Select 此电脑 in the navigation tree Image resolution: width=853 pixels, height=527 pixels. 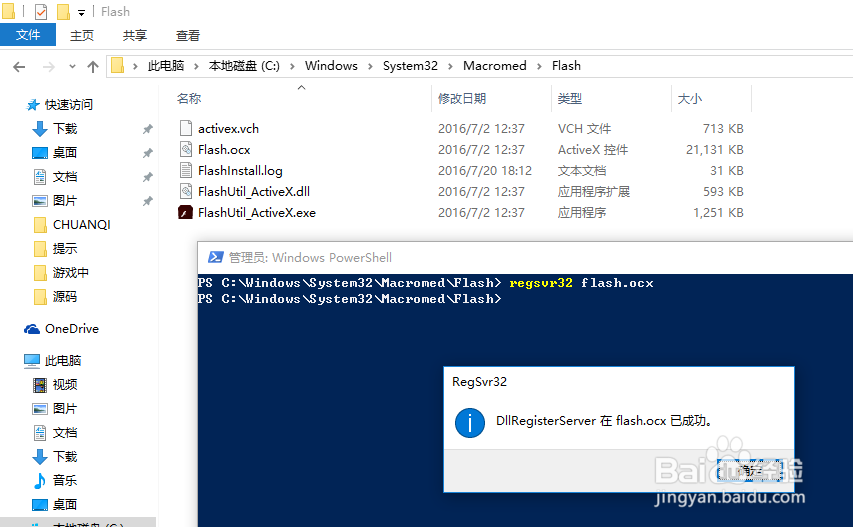click(x=63, y=361)
